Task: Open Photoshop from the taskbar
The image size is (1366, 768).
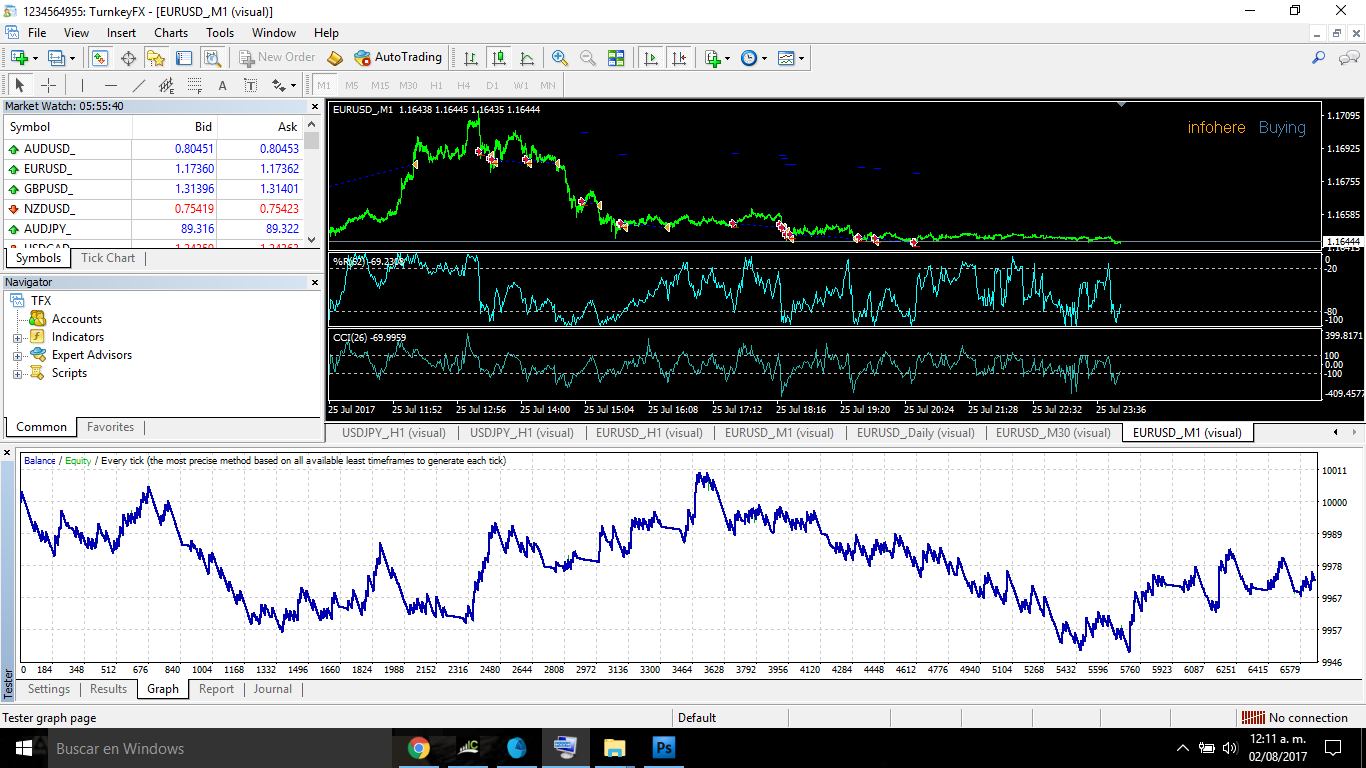Action: pyautogui.click(x=664, y=748)
